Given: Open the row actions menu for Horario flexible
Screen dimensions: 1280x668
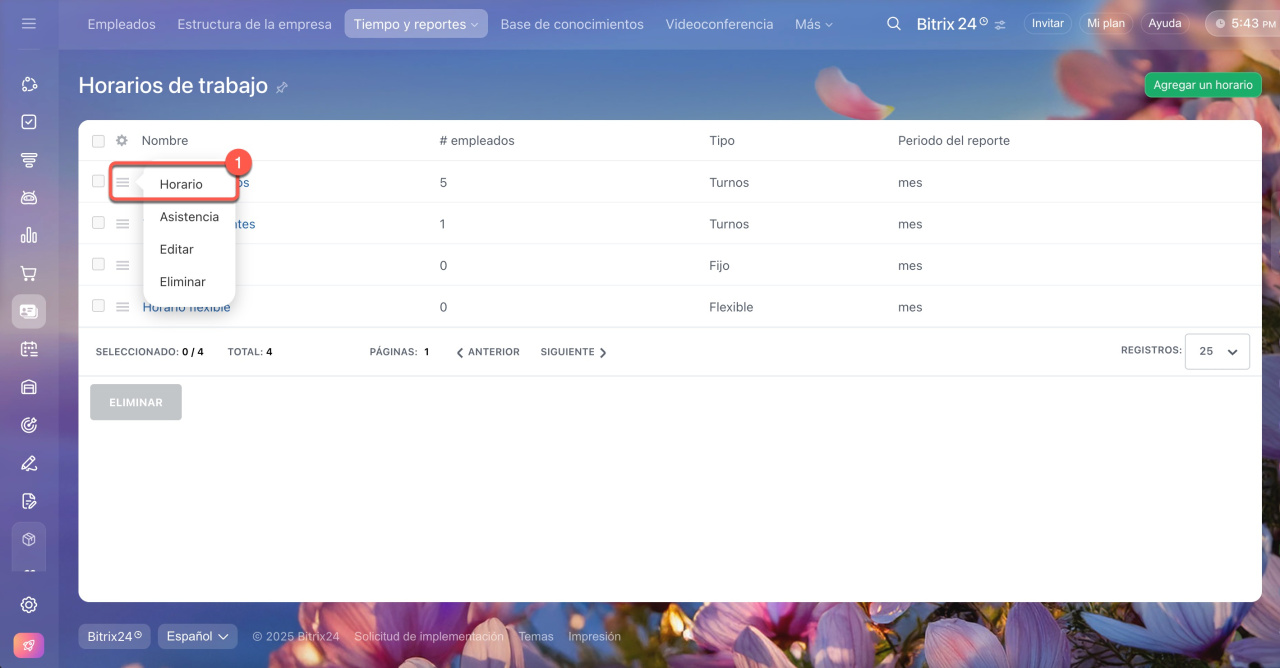Looking at the screenshot, I should [122, 307].
